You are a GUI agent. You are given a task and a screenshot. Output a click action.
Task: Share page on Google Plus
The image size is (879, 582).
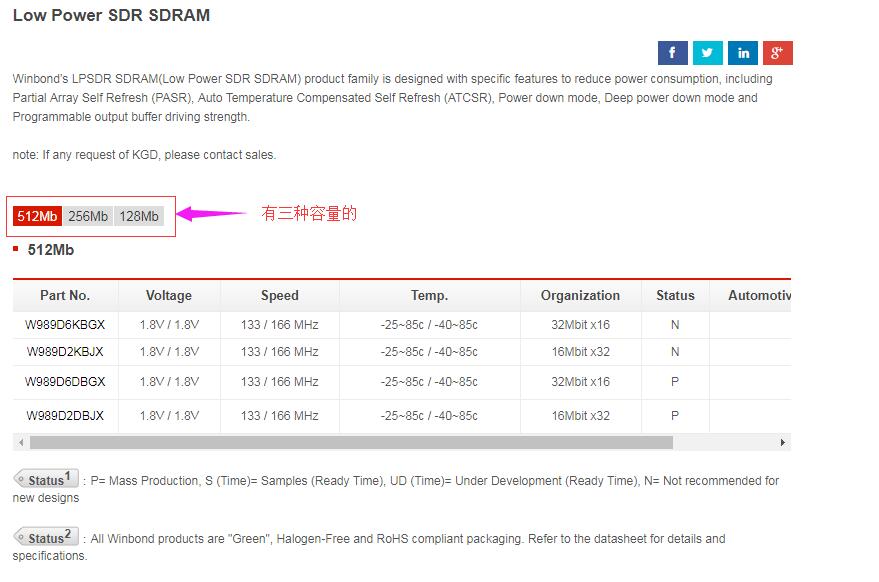tap(778, 53)
